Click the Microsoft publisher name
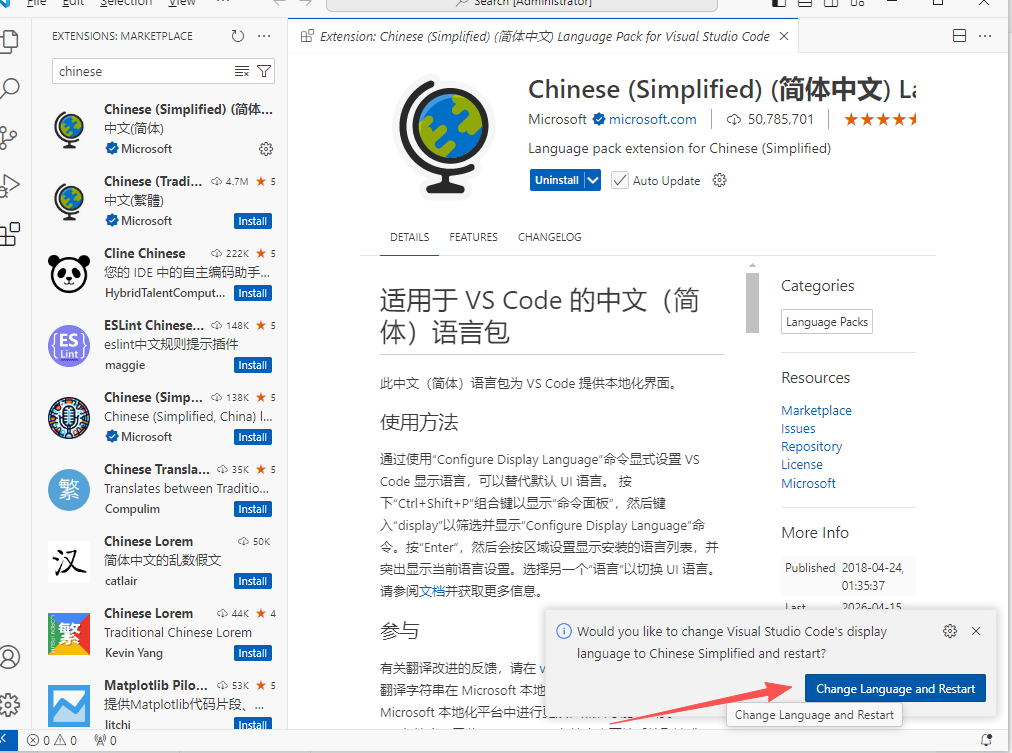The width and height of the screenshot is (1012, 753). click(557, 119)
